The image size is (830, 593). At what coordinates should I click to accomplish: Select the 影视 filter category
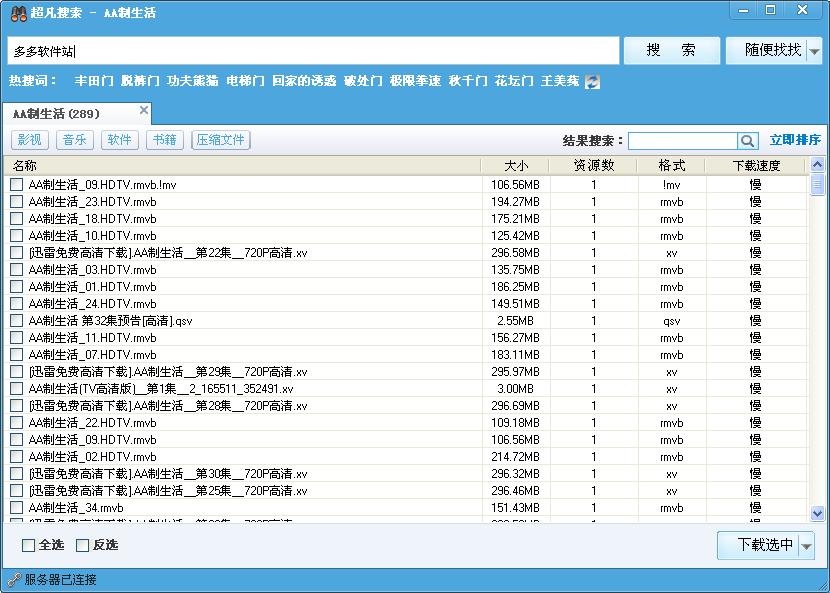click(30, 139)
